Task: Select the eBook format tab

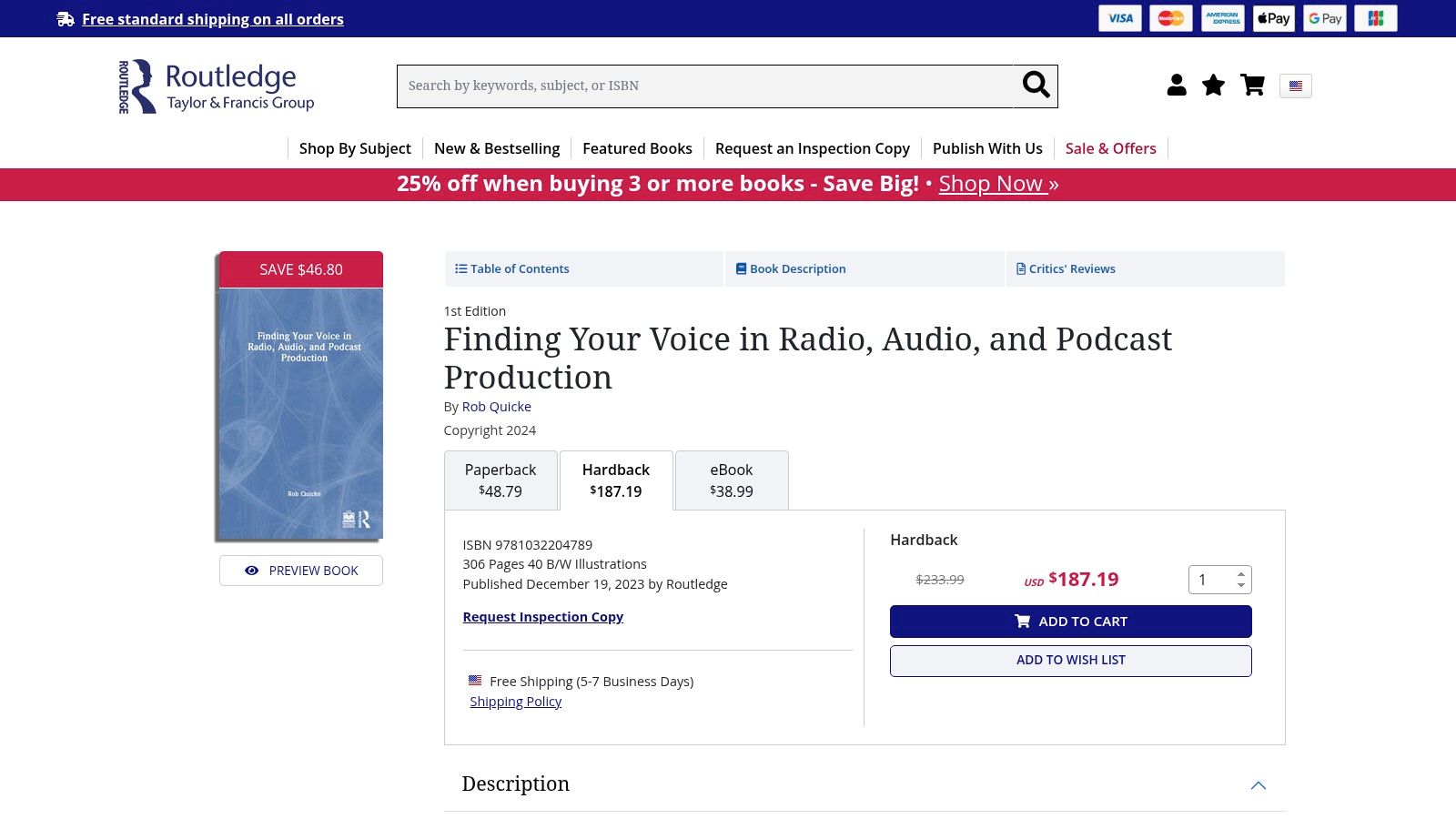Action: [x=732, y=480]
